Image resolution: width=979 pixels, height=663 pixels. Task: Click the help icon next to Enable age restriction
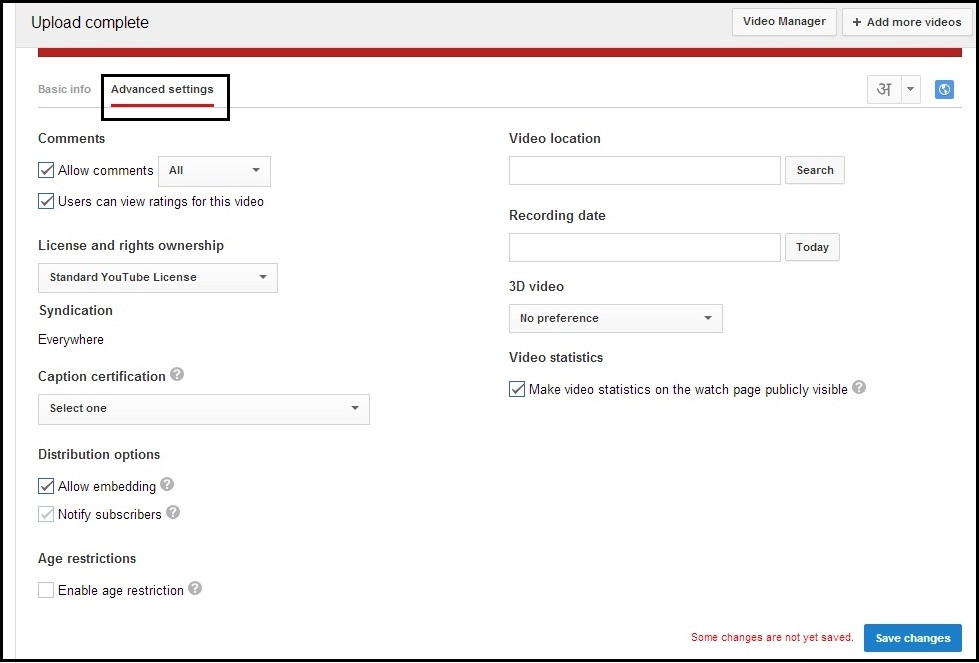pos(196,590)
